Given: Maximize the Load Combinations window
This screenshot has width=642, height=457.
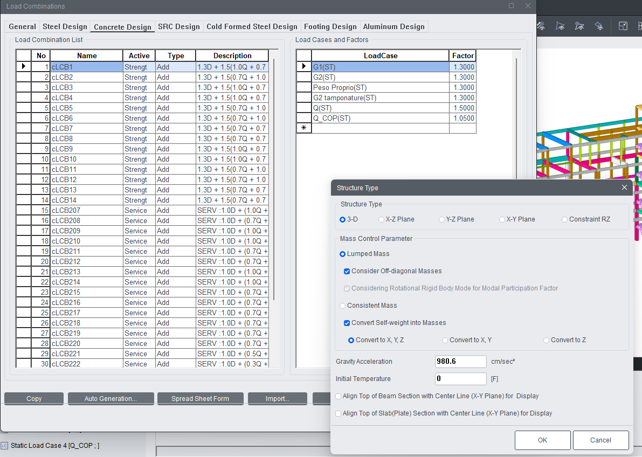Looking at the screenshot, I should [511, 6].
